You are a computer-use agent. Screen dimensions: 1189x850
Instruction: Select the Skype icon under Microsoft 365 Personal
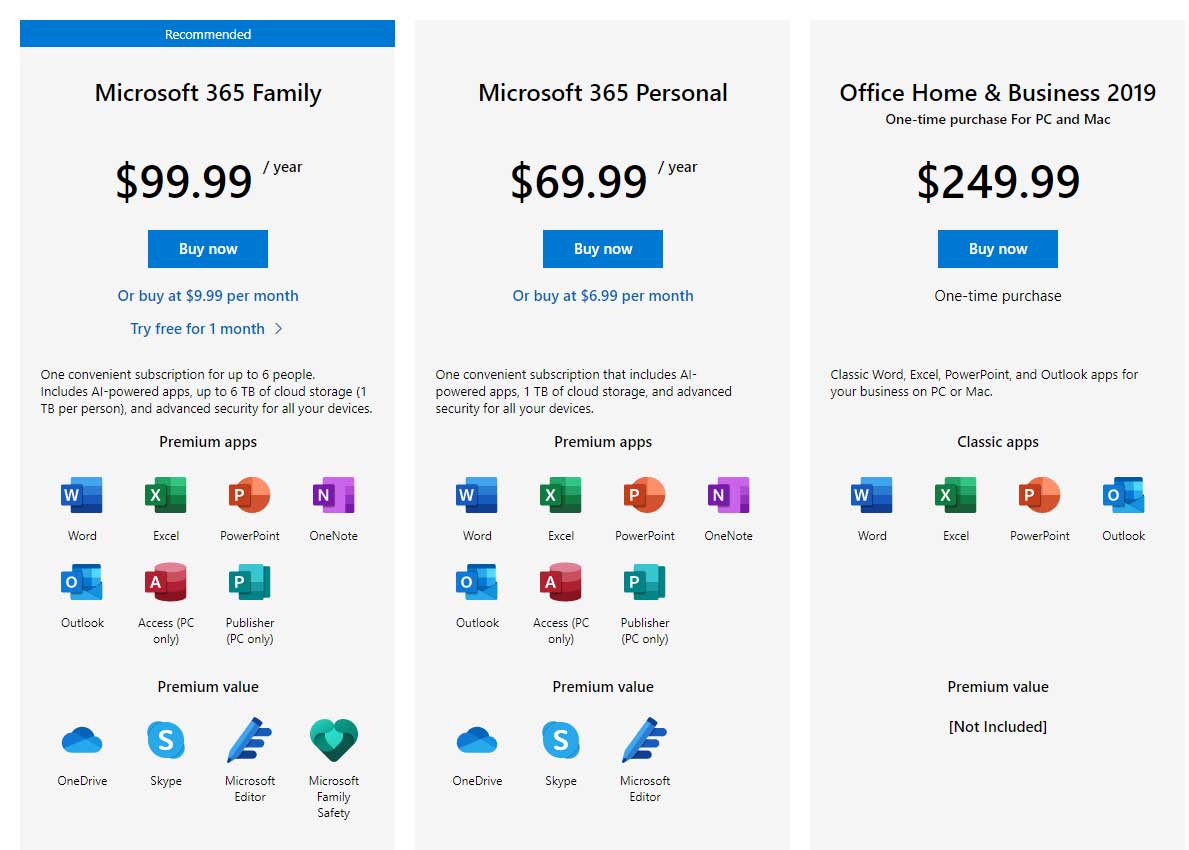point(561,739)
